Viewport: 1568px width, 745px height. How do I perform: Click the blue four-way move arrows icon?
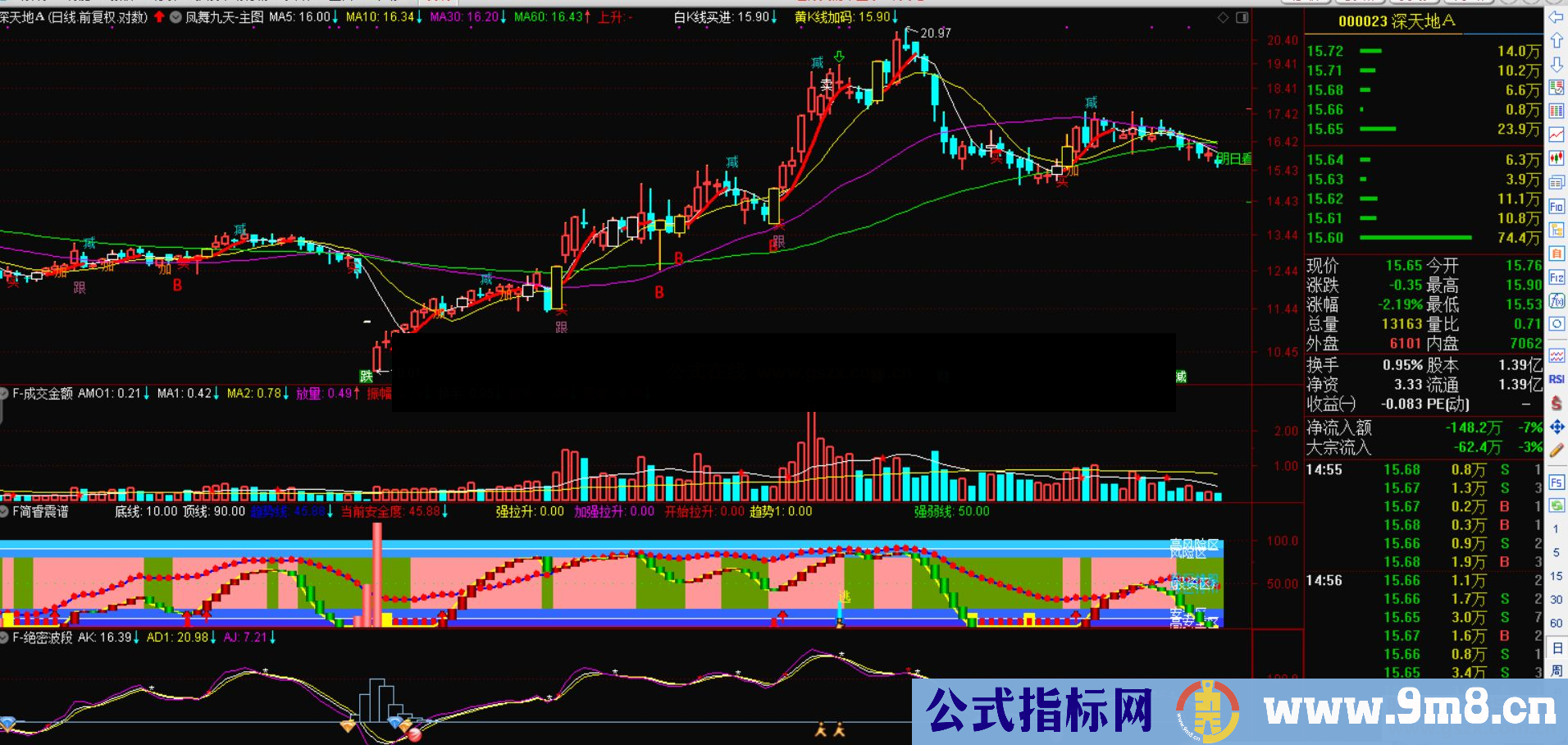(x=1556, y=427)
